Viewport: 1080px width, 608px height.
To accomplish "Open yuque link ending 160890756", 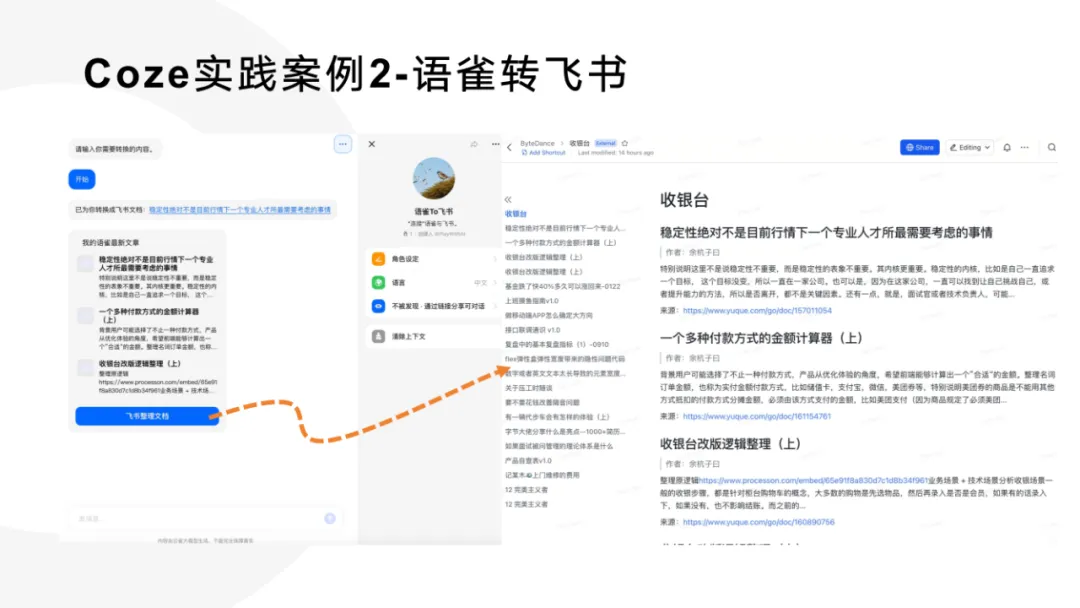I will click(x=758, y=522).
